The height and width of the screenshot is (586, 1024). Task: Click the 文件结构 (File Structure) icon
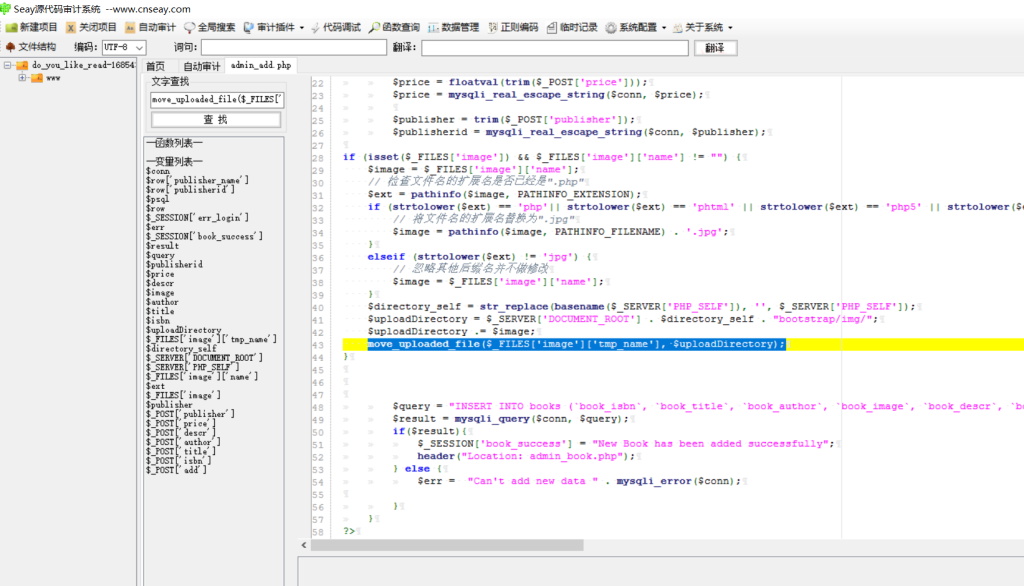(x=11, y=47)
